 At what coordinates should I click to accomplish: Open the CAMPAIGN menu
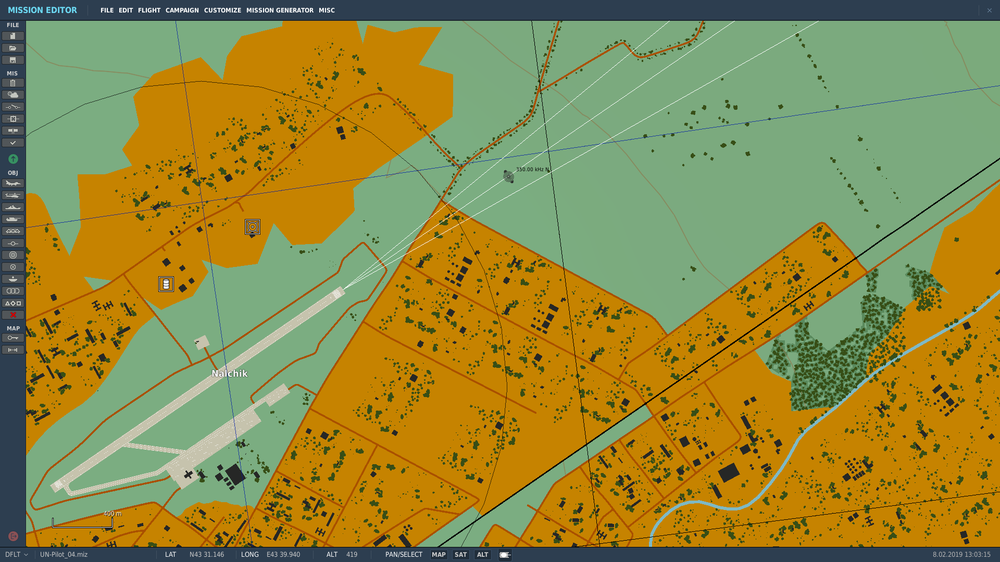[182, 10]
